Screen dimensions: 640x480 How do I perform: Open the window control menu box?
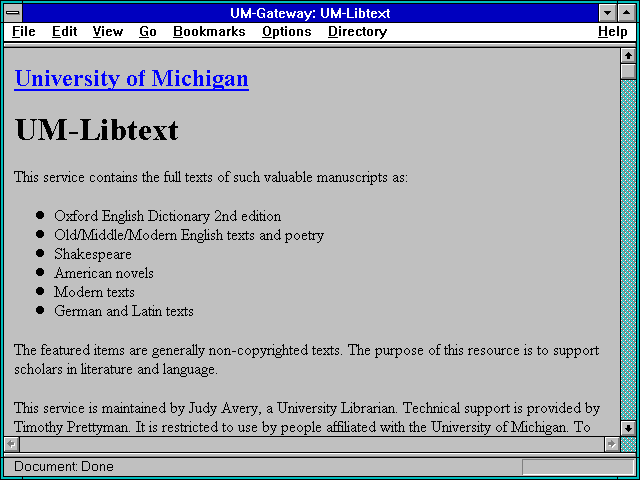coord(13,13)
